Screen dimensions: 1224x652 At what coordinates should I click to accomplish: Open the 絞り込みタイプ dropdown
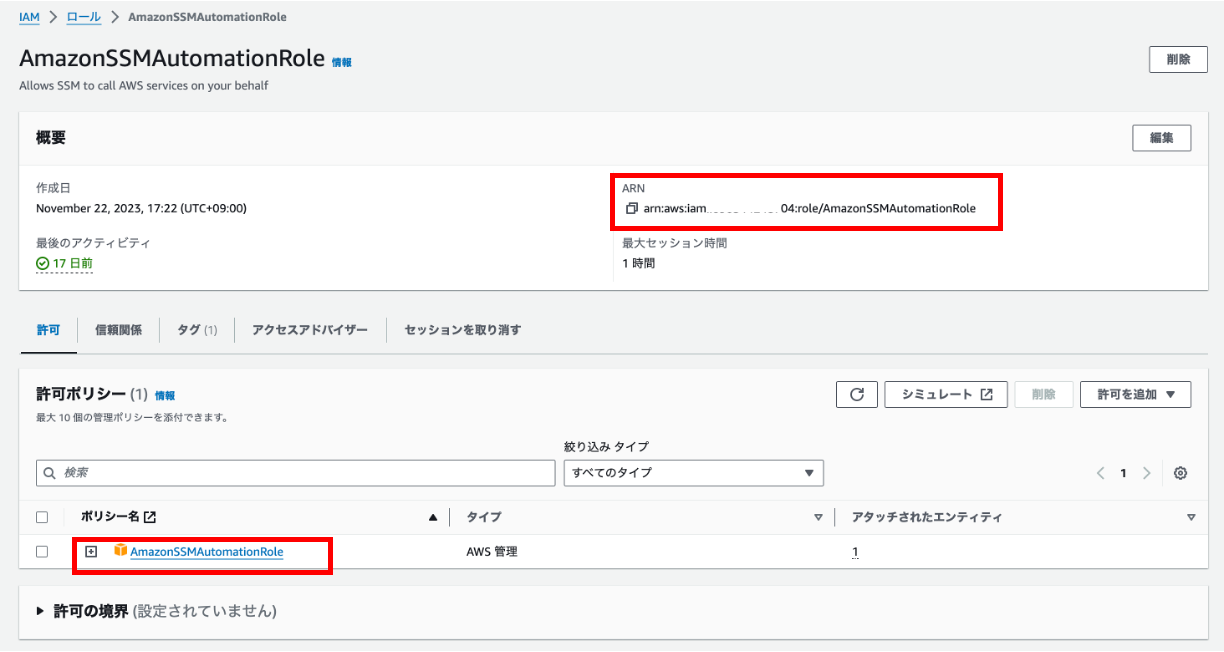pyautogui.click(x=693, y=473)
